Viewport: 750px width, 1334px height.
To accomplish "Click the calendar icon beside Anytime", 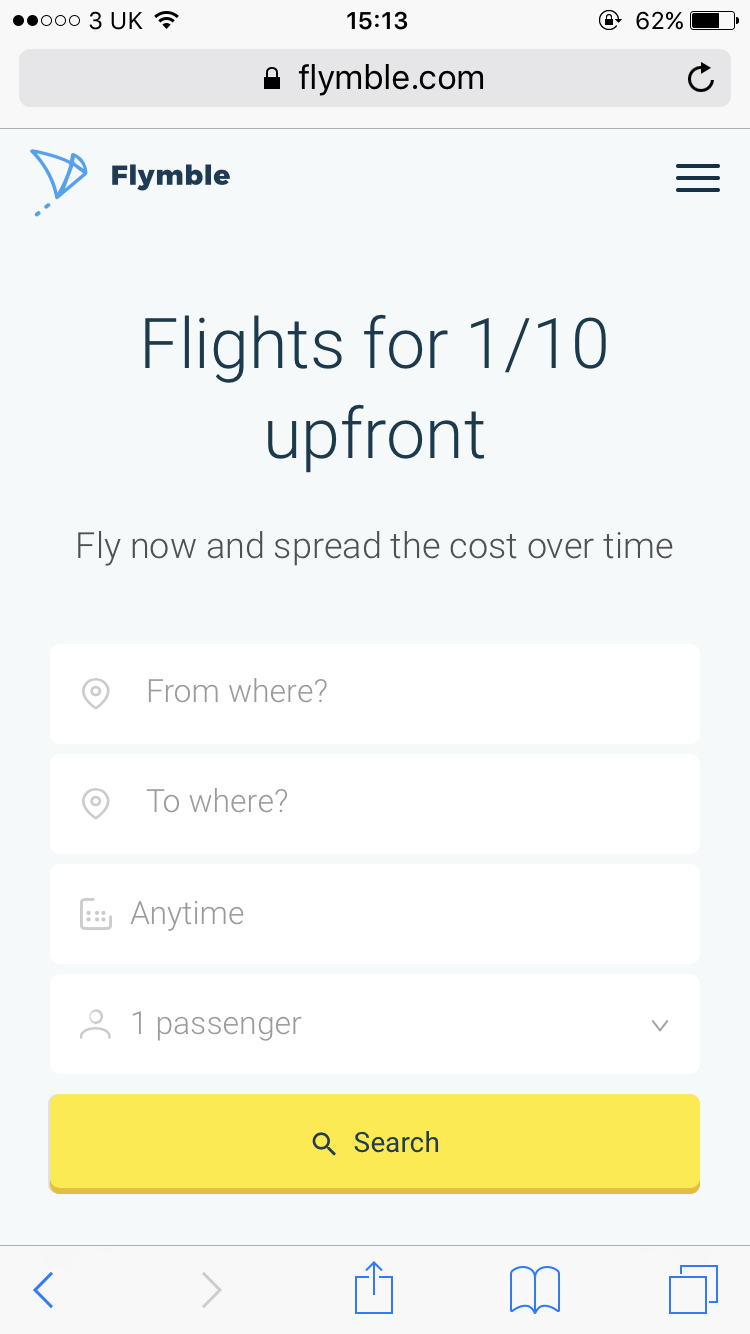I will click(x=95, y=914).
